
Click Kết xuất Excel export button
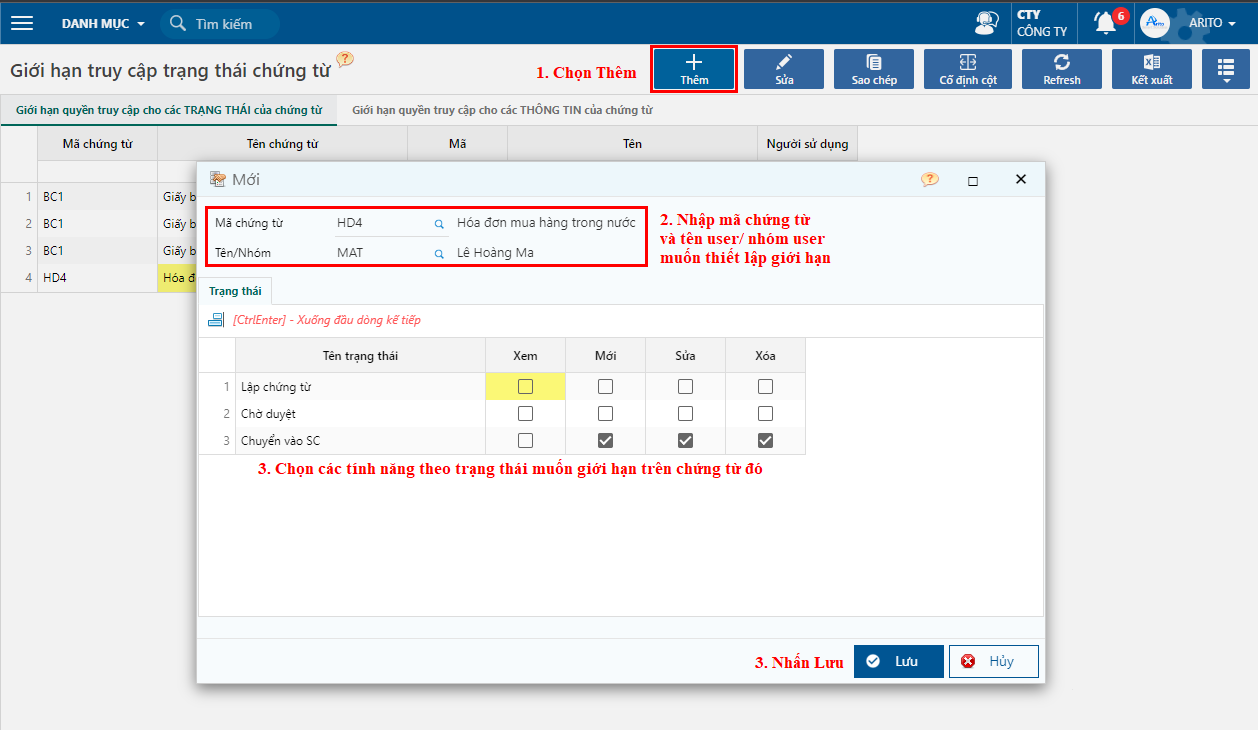pyautogui.click(x=1151, y=69)
